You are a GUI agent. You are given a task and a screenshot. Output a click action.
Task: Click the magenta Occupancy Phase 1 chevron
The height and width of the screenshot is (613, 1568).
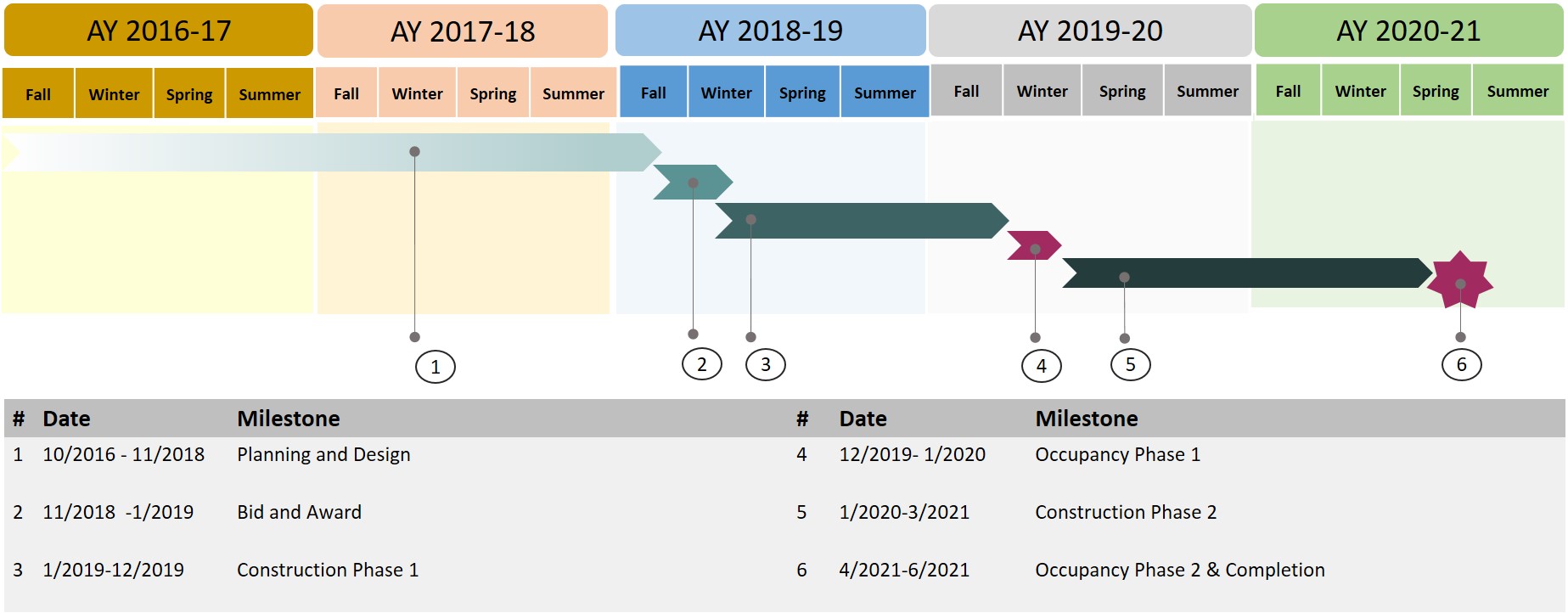tap(1034, 245)
